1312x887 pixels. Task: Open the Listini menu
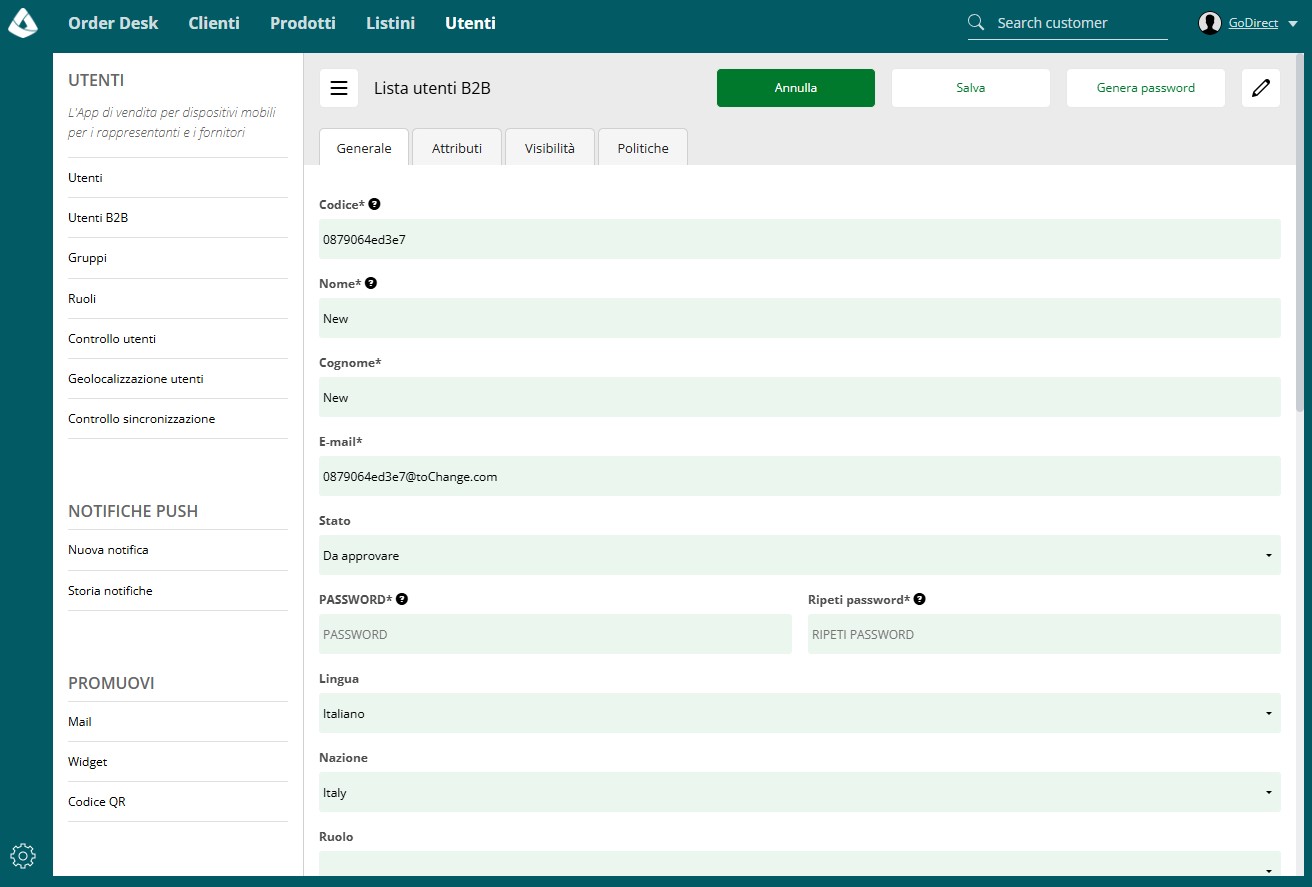[390, 23]
